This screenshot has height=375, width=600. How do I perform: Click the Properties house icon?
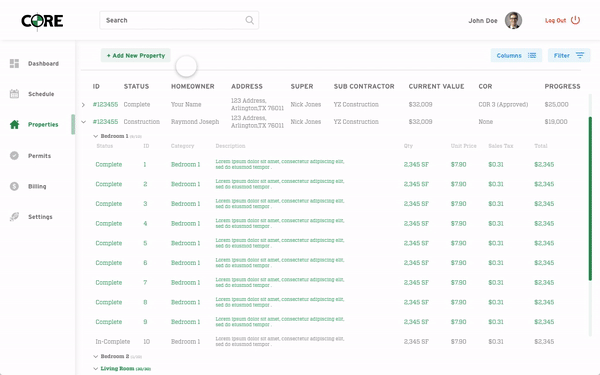(14, 124)
